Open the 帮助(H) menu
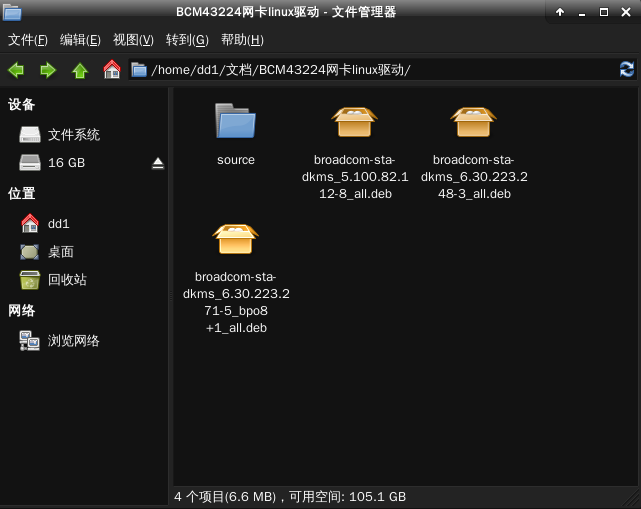 click(241, 40)
